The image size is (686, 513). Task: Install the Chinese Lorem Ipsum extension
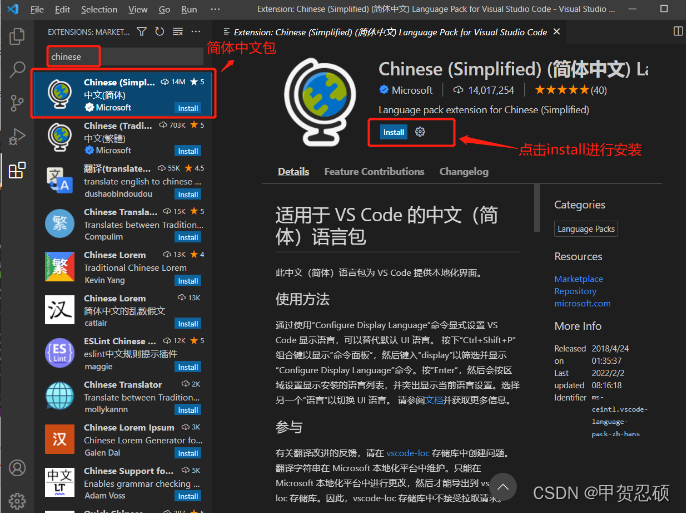pyautogui.click(x=188, y=453)
